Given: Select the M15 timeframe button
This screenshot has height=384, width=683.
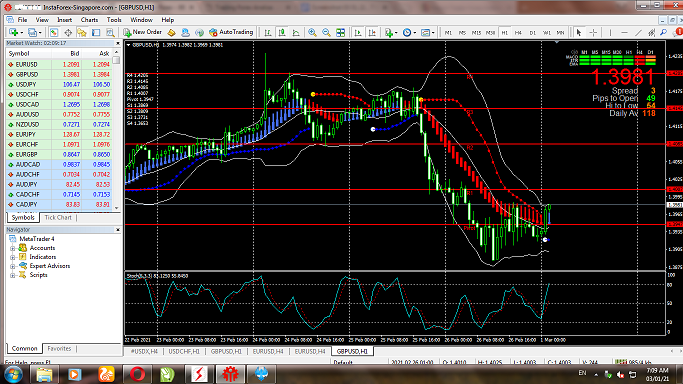Looking at the screenshot, I should click(x=476, y=33).
